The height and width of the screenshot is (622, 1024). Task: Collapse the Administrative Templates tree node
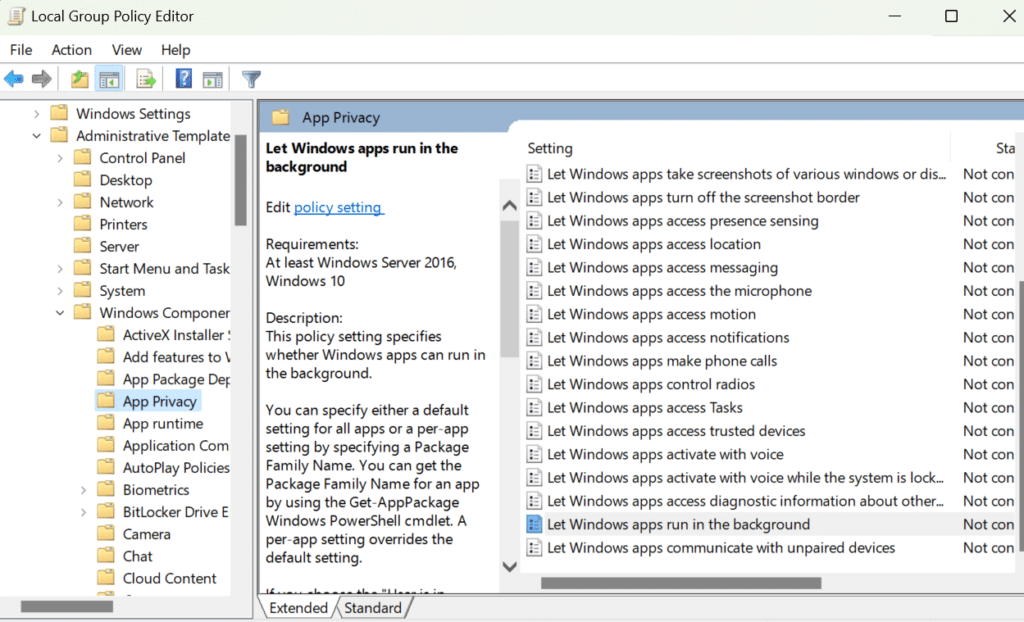[x=37, y=136]
